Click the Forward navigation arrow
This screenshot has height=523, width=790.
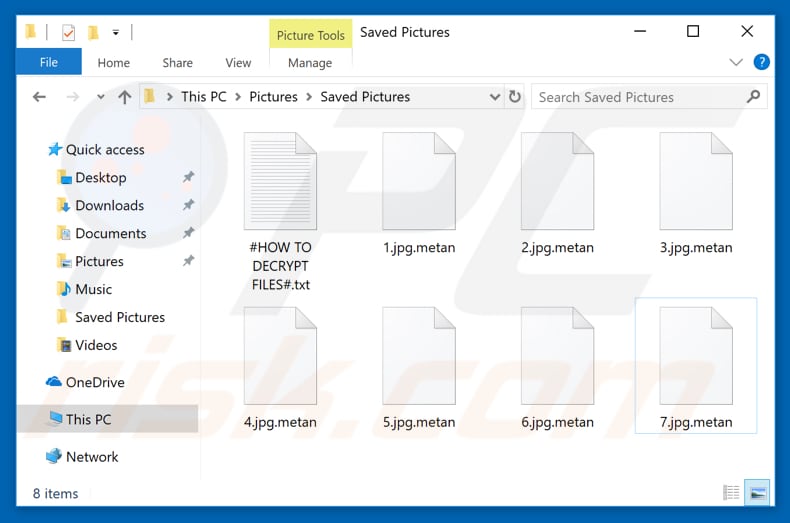tap(73, 97)
